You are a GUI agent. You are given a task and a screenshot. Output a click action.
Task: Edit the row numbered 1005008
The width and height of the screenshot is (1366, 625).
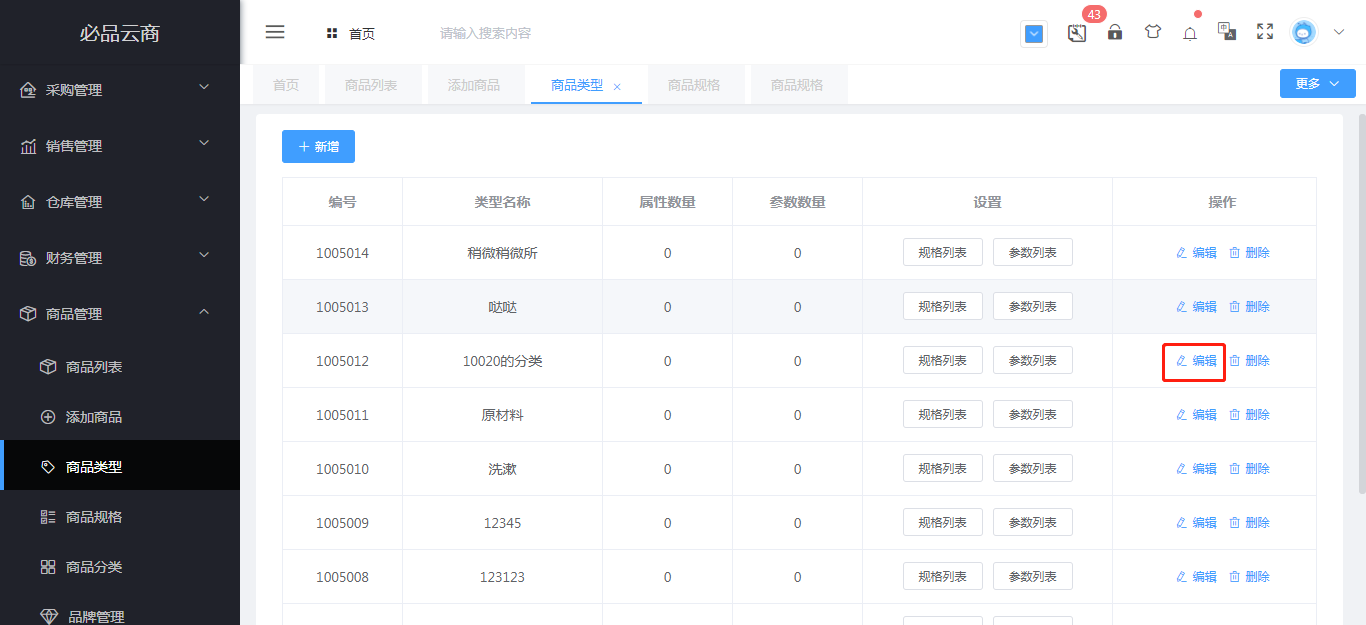pyautogui.click(x=1196, y=577)
